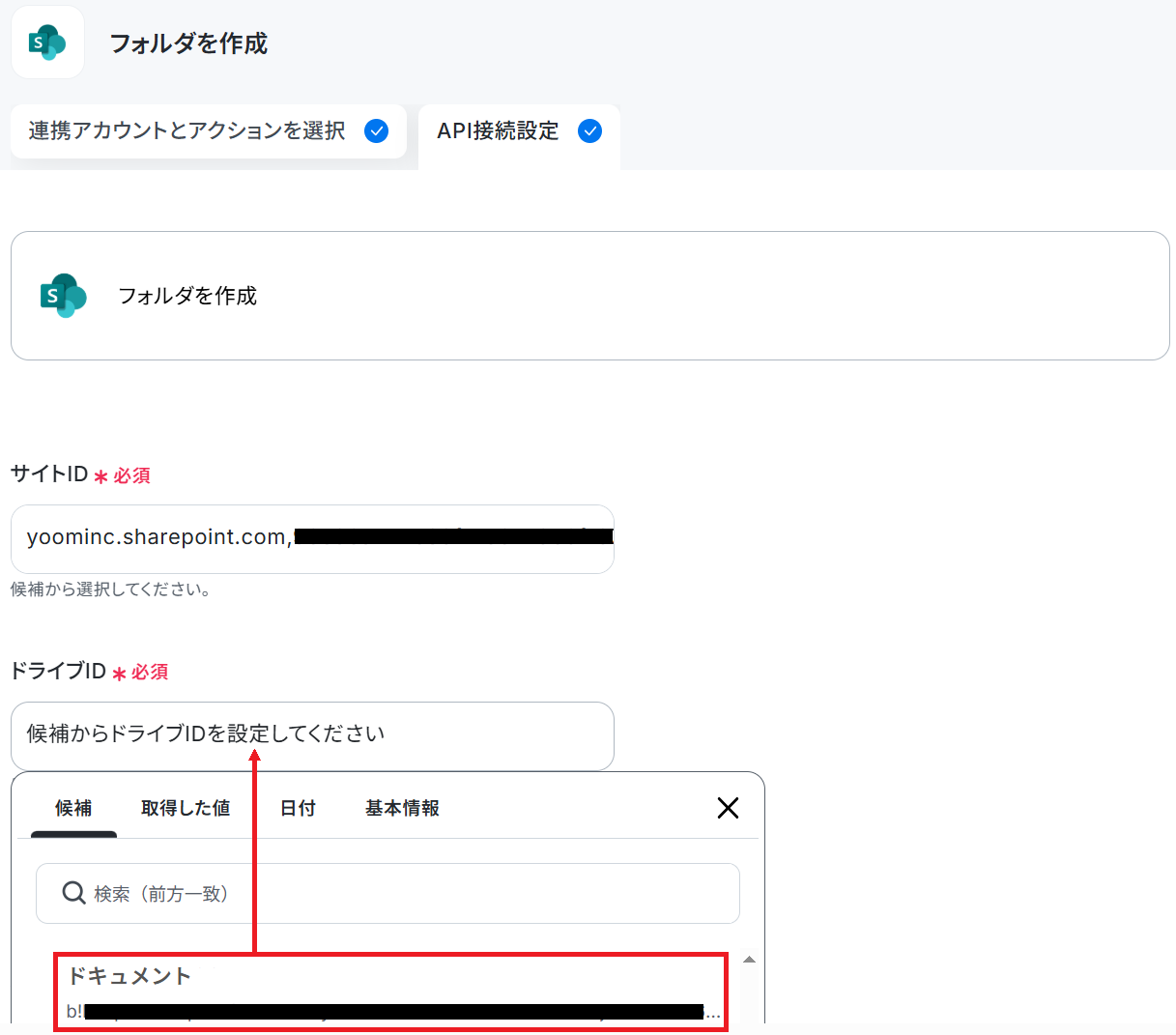Click the magnifier icon in search box

[x=73, y=893]
